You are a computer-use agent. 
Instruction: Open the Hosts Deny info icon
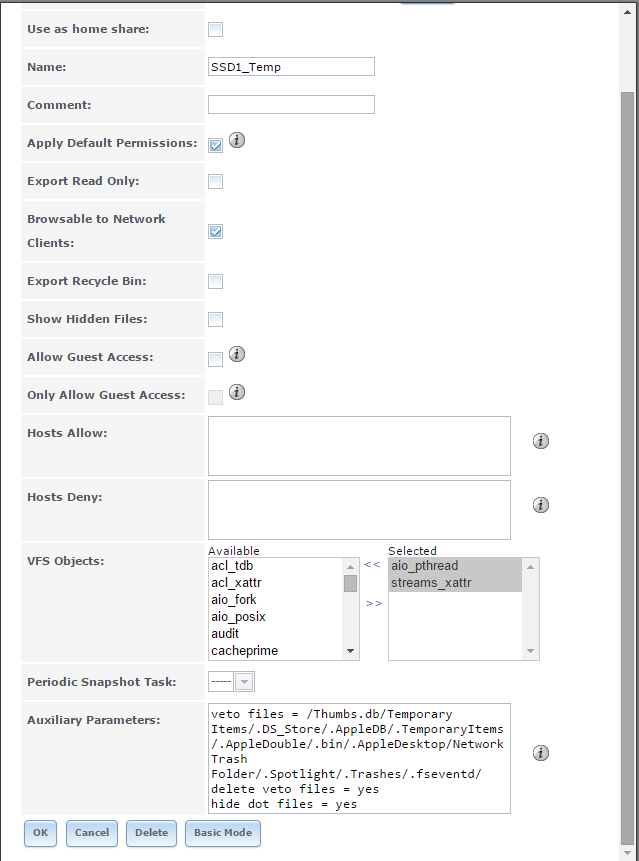541,505
